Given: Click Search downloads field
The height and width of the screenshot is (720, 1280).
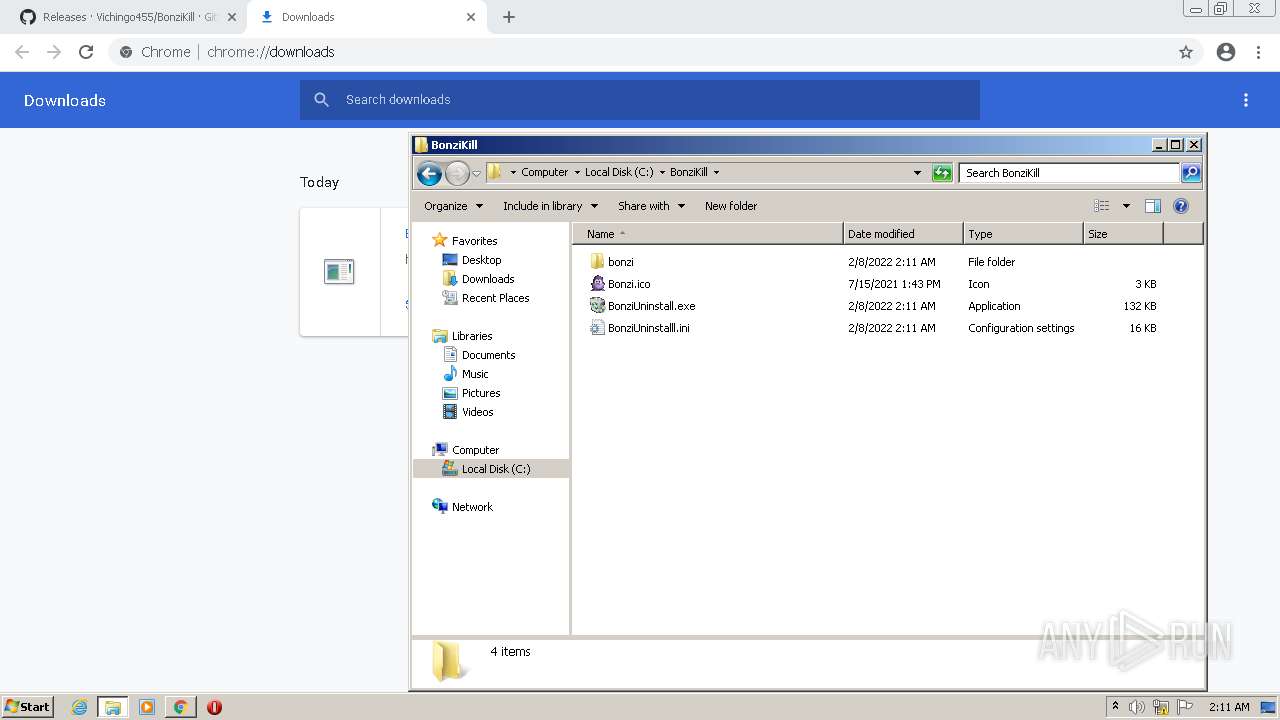Looking at the screenshot, I should coord(640,100).
